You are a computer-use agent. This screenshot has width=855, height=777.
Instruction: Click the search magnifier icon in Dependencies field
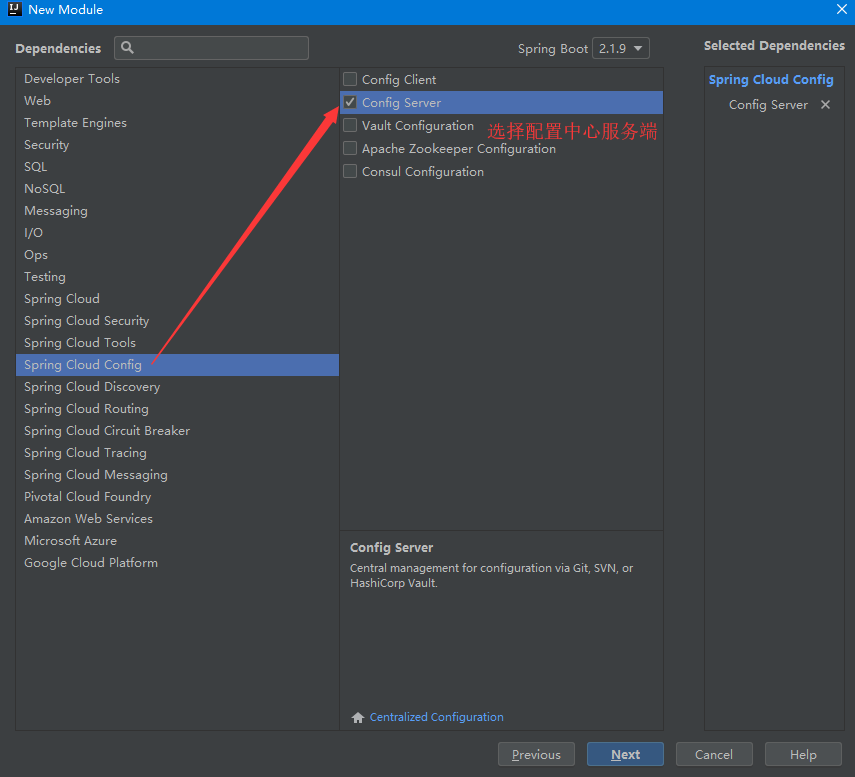127,47
